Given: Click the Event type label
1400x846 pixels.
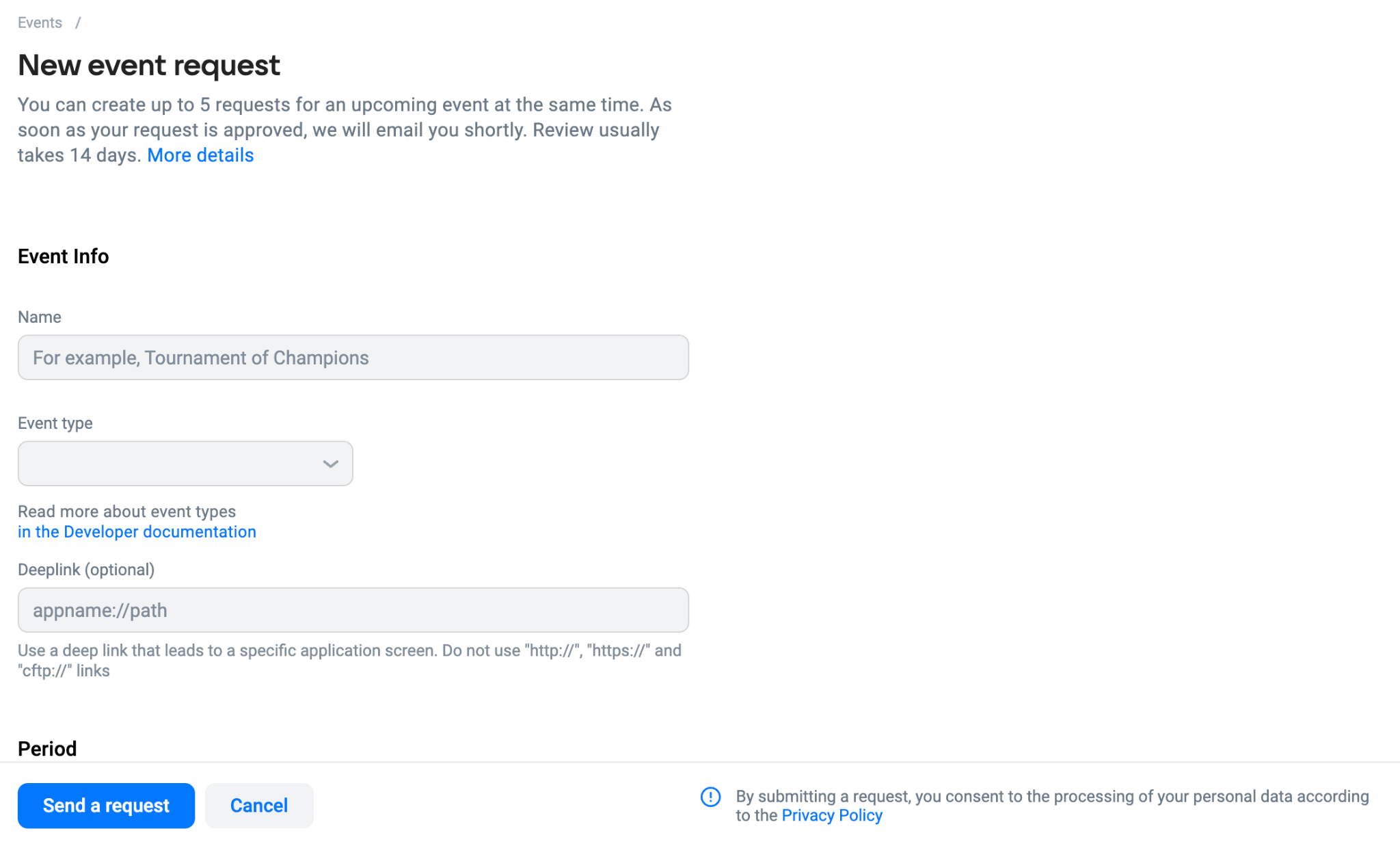Looking at the screenshot, I should point(55,423).
